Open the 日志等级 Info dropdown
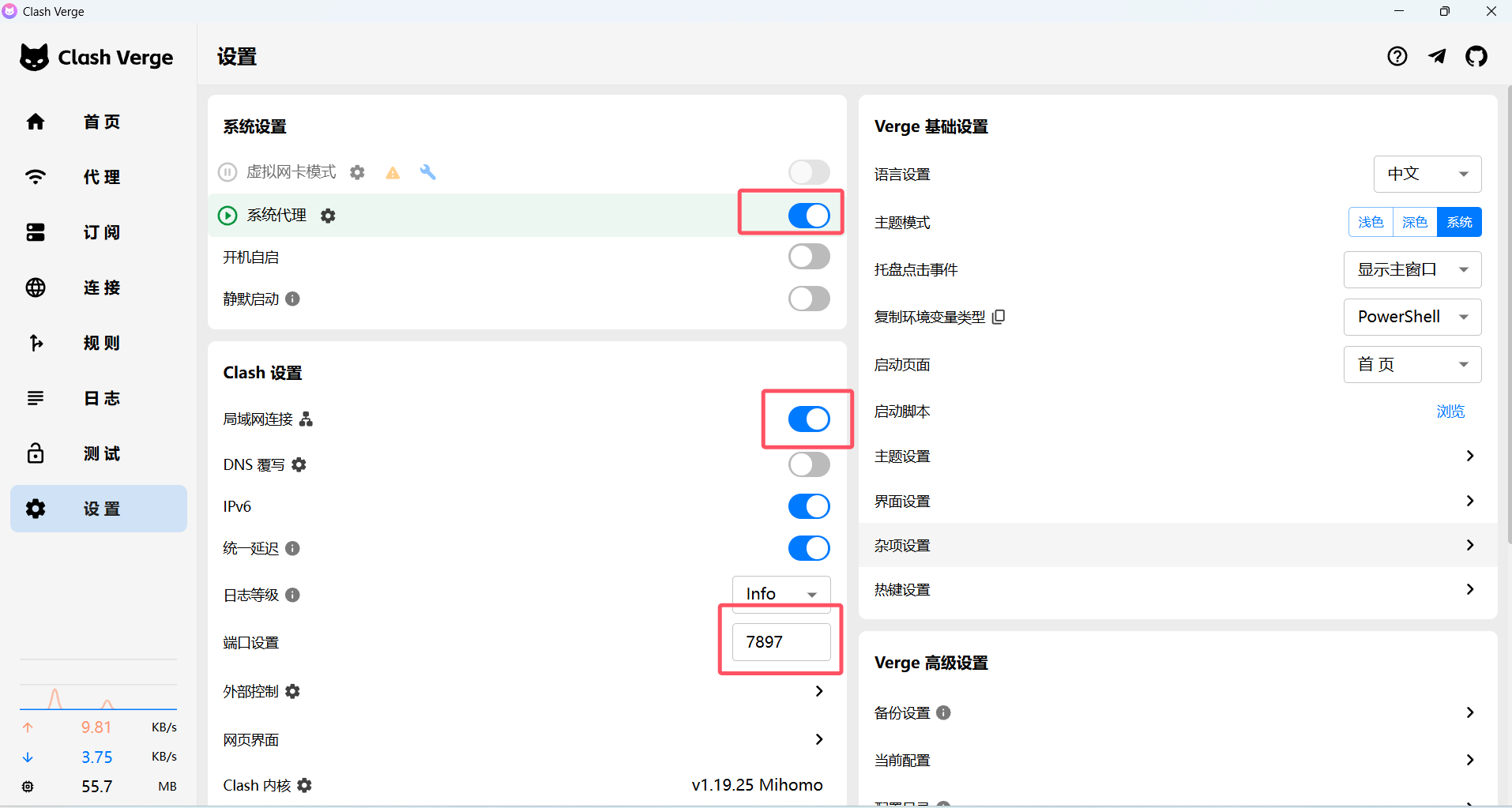The width and height of the screenshot is (1512, 808). coord(781,593)
